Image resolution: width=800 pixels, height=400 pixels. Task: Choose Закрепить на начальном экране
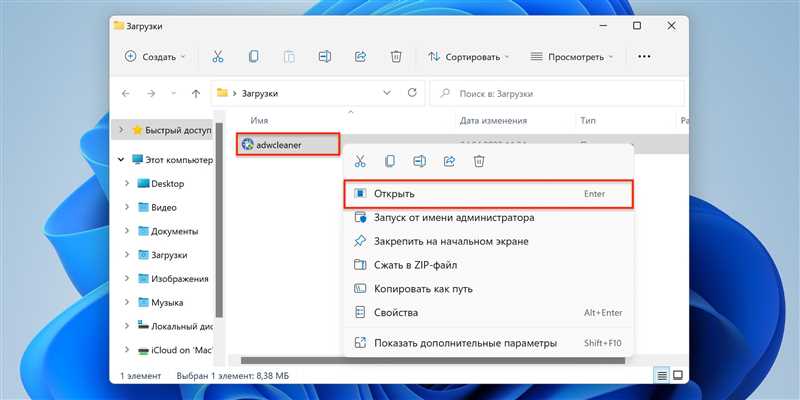point(489,241)
